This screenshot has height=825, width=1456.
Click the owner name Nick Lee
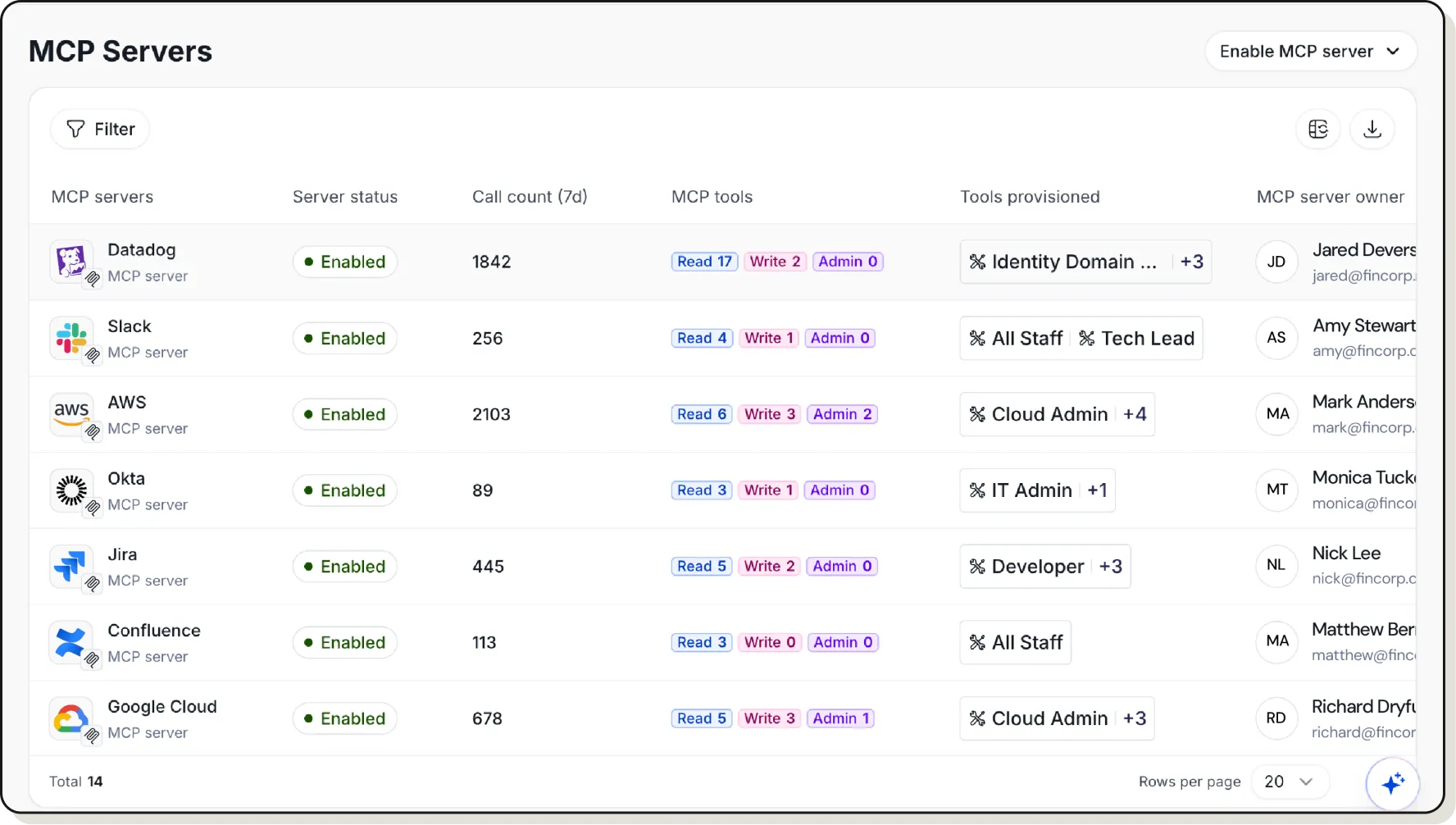coord(1346,554)
